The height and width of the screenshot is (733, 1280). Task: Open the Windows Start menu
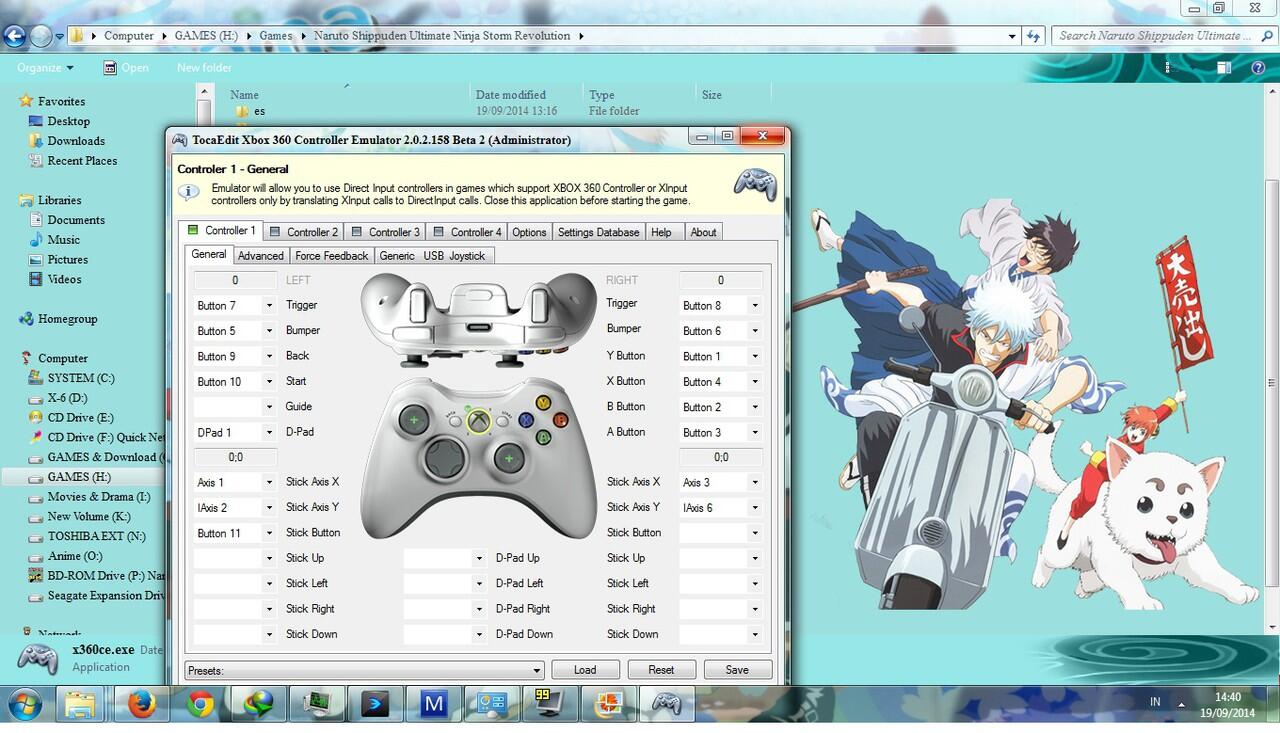point(25,704)
